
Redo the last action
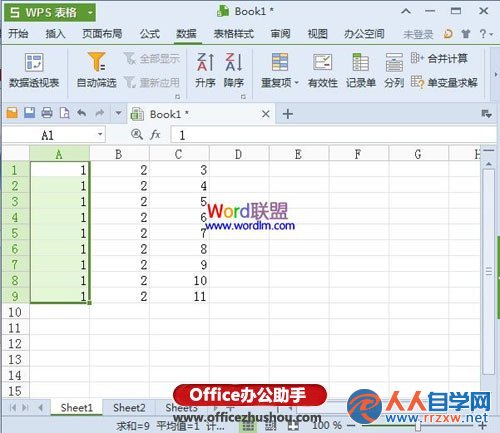click(x=100, y=113)
